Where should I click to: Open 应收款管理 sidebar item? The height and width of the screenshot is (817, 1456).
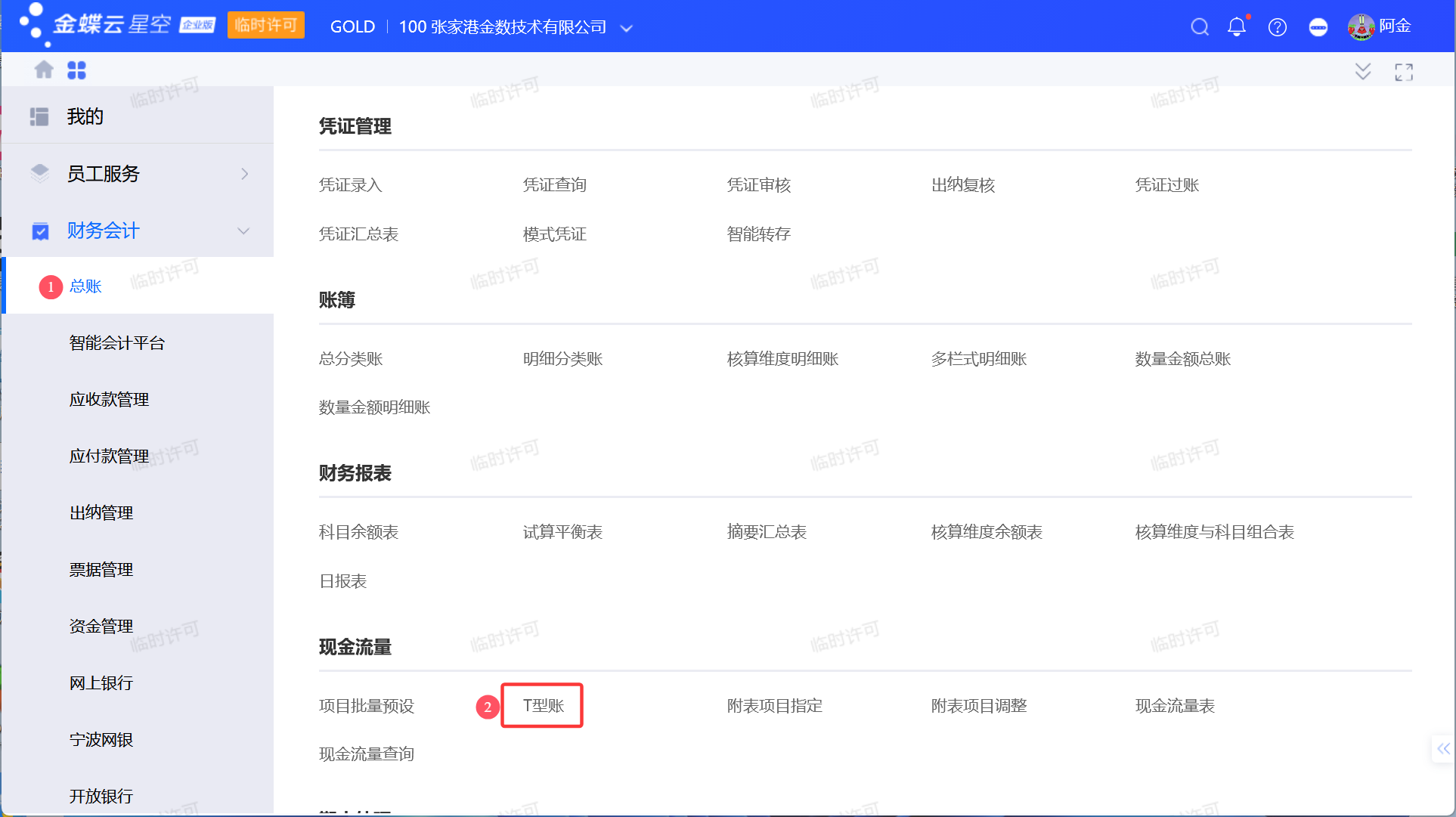(x=109, y=399)
